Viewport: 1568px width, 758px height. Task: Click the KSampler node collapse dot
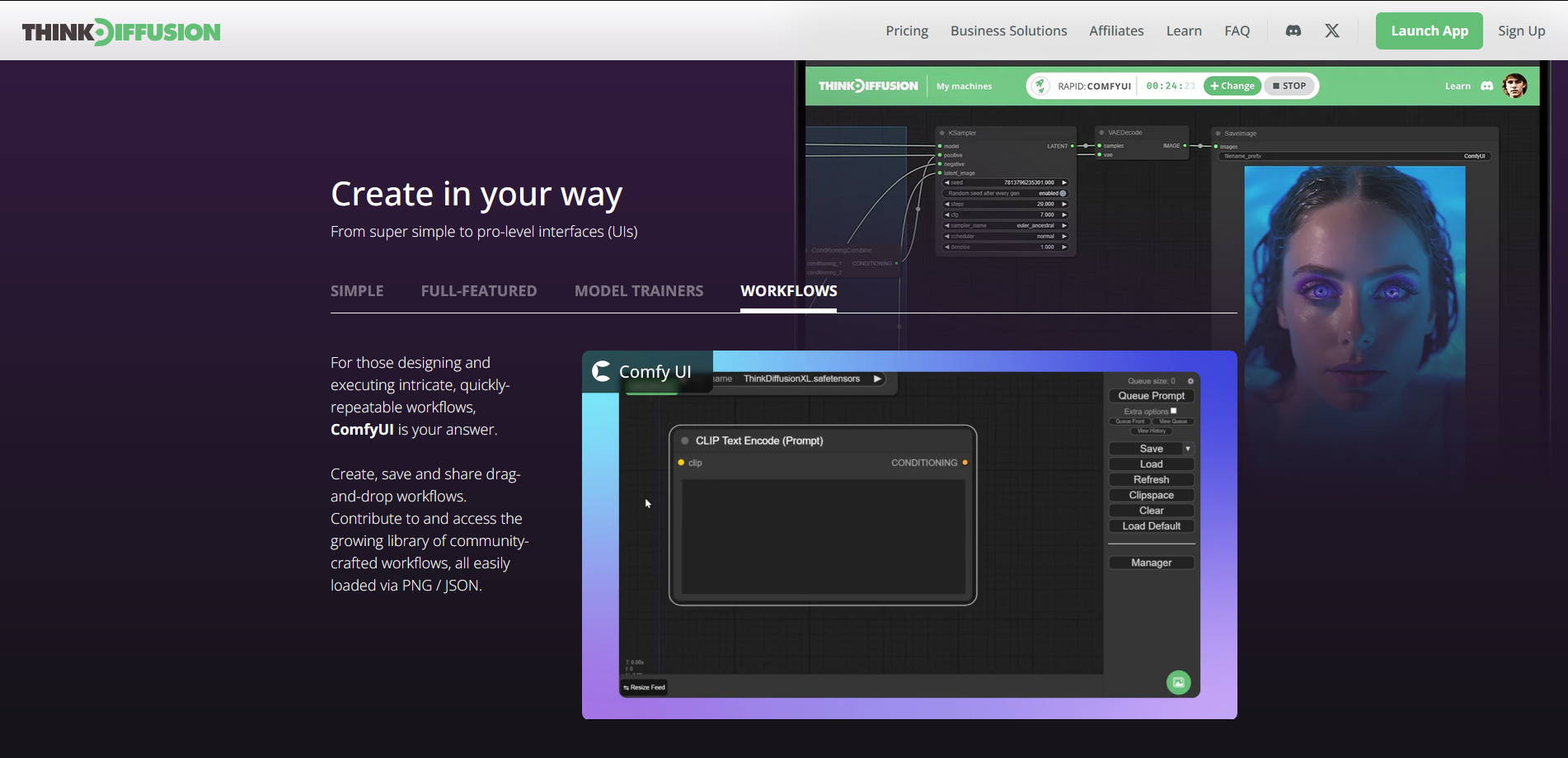tap(942, 133)
